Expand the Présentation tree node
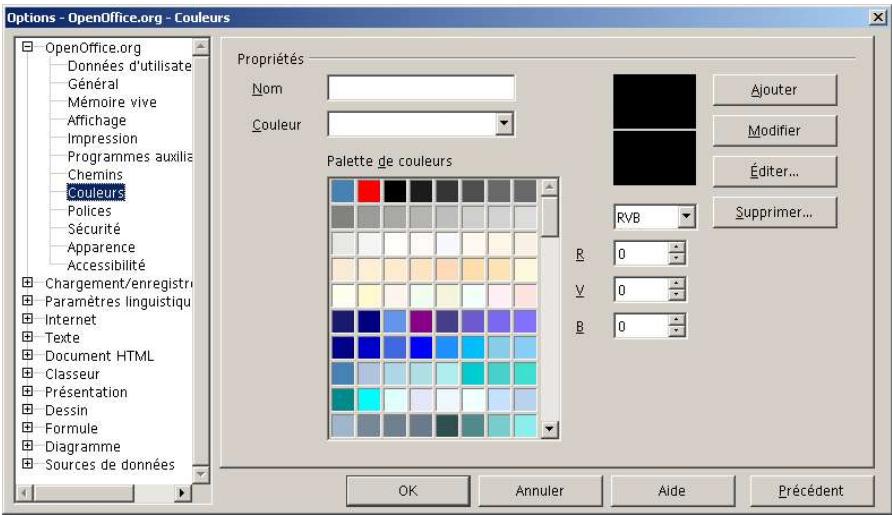Viewport: 892px width, 515px height. (x=27, y=392)
